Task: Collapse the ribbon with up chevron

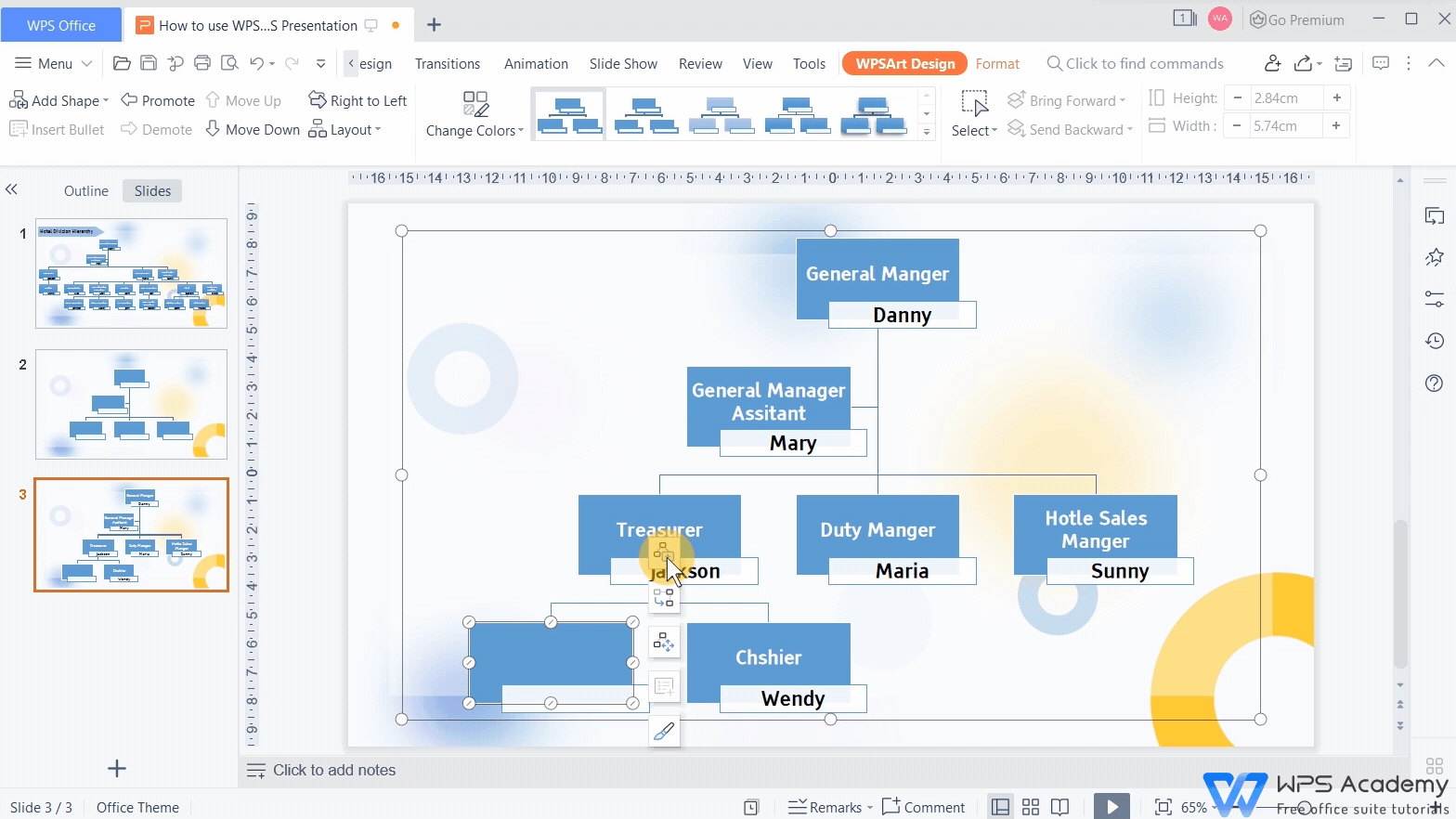Action: tap(1436, 63)
